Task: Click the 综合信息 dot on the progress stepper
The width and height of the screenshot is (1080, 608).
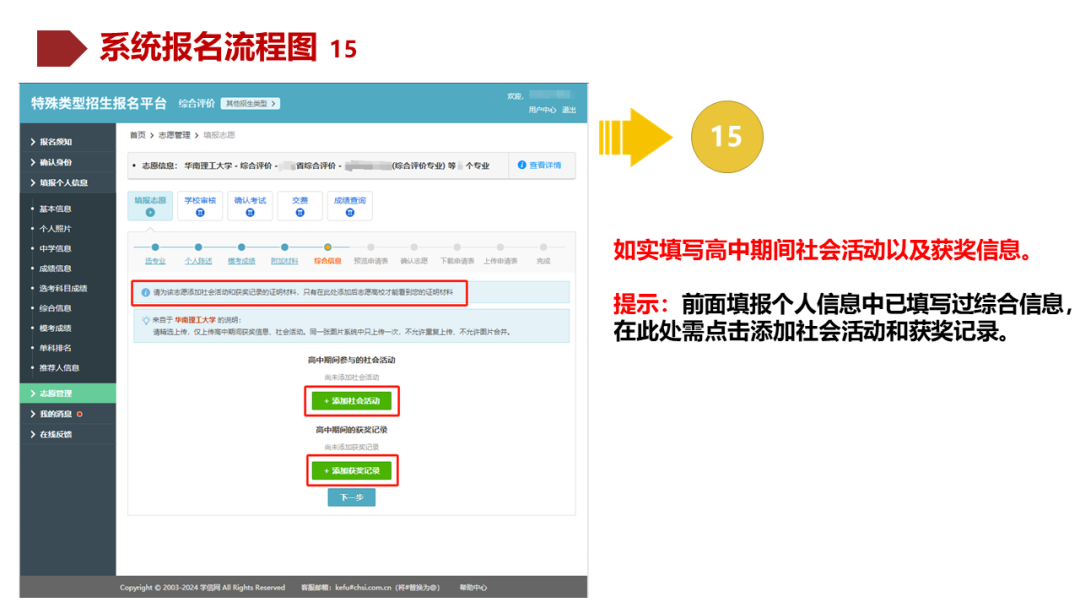Action: [328, 246]
